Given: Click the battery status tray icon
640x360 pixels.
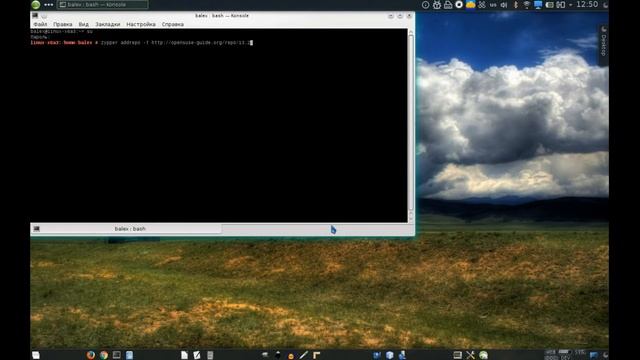Looking at the screenshot, I should pyautogui.click(x=549, y=5).
